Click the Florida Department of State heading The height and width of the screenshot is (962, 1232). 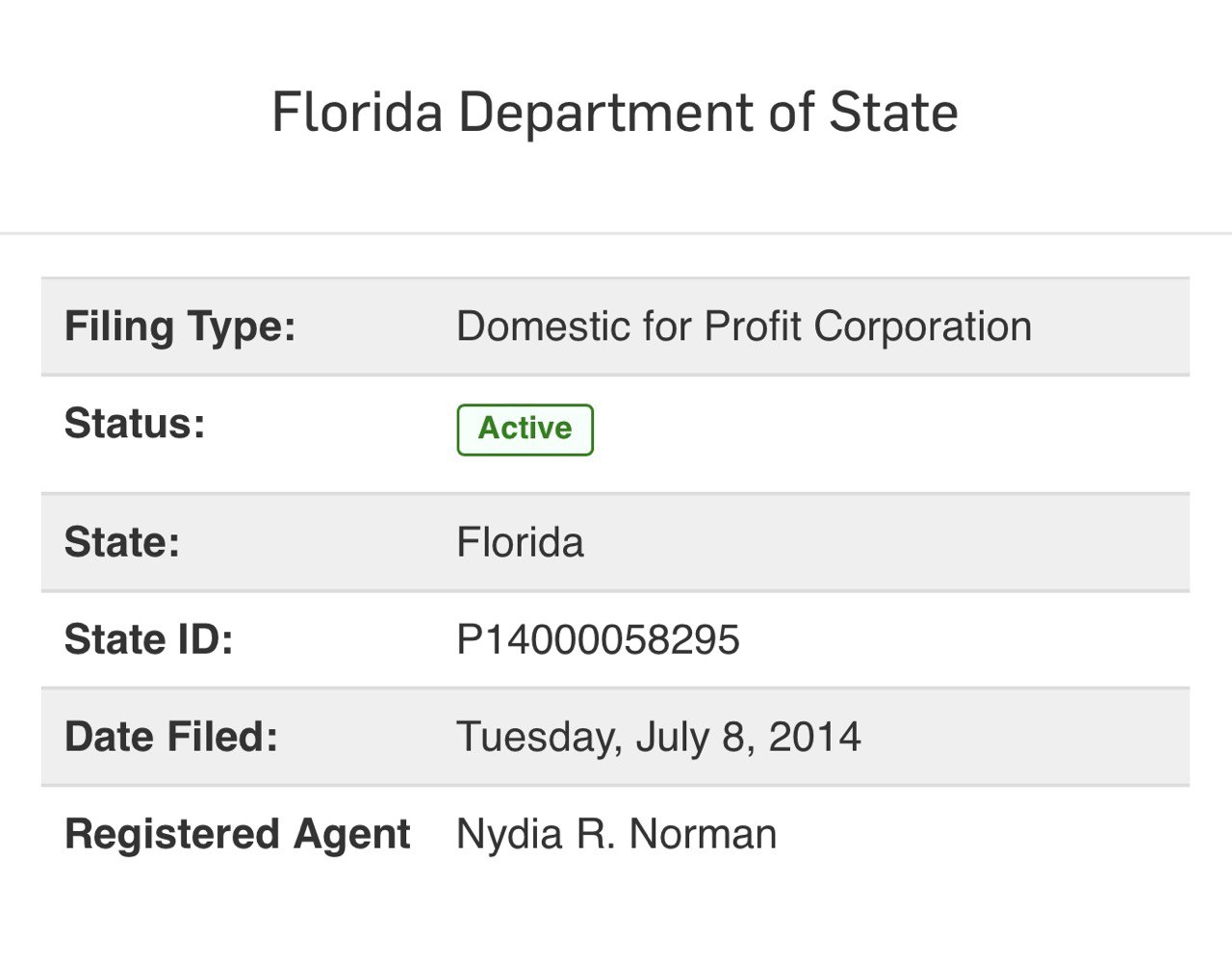pos(615,113)
